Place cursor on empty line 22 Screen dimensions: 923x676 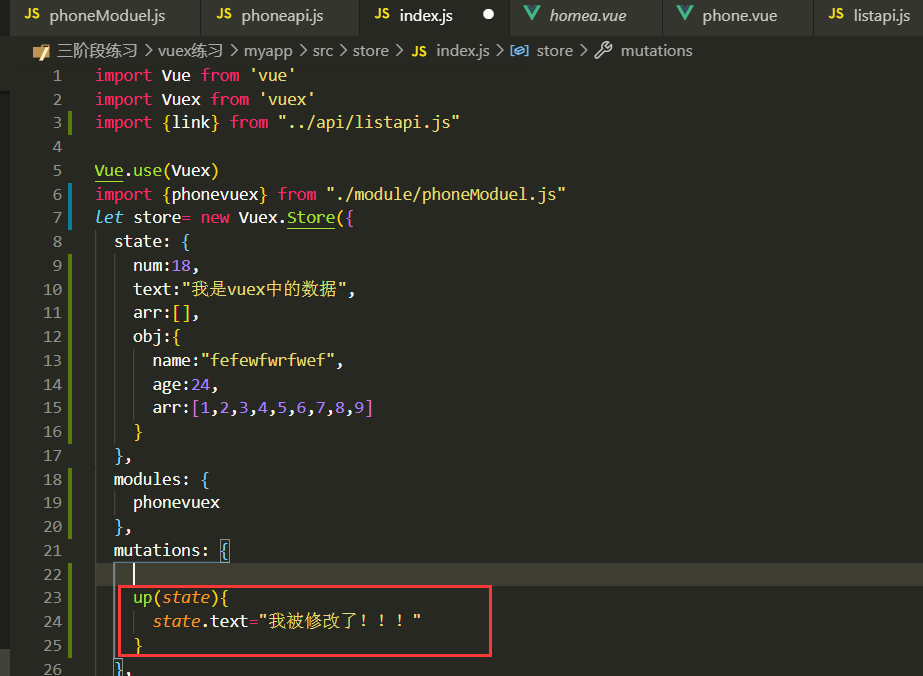[x=509, y=574]
